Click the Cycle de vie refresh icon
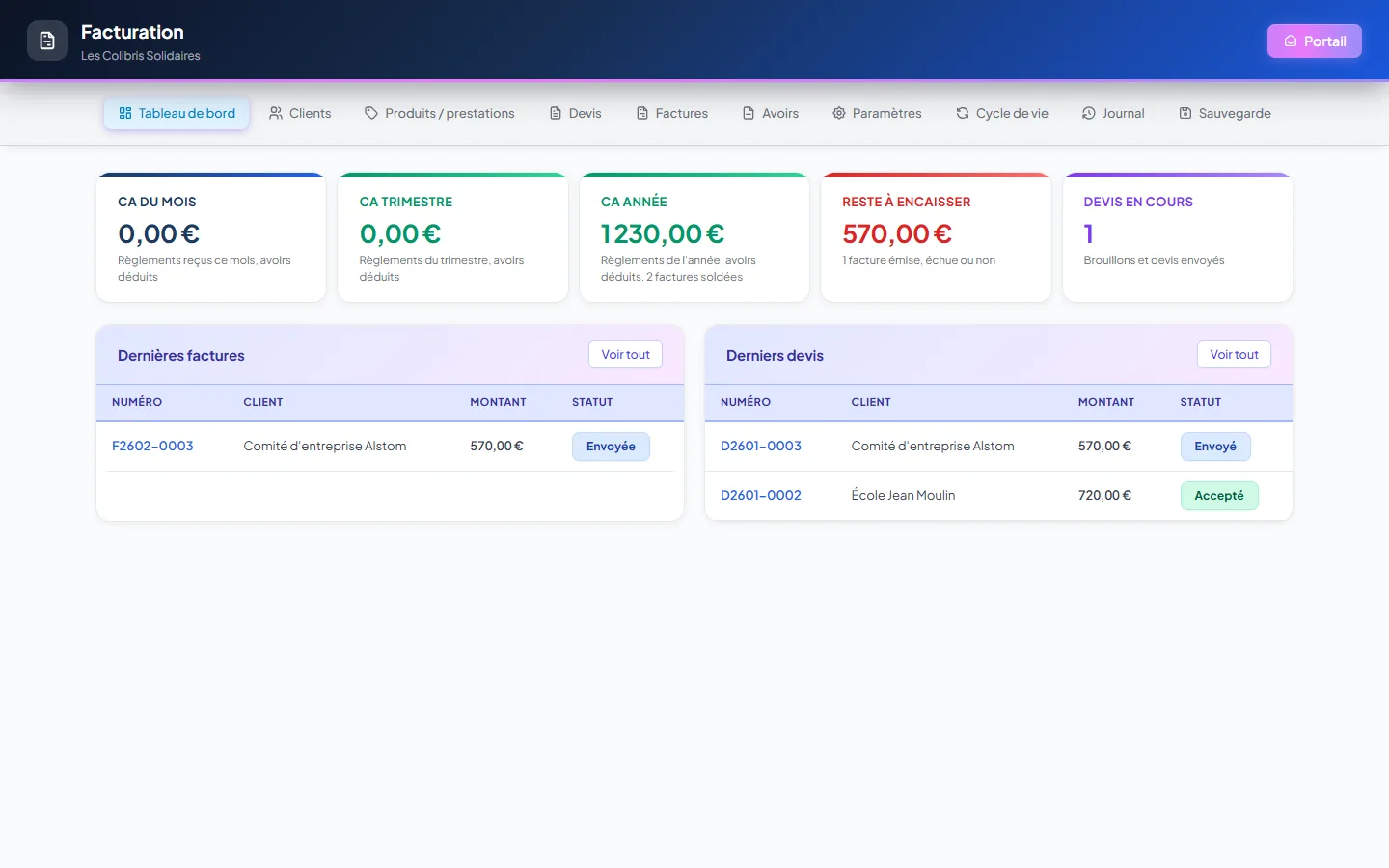The width and height of the screenshot is (1389, 868). point(963,113)
